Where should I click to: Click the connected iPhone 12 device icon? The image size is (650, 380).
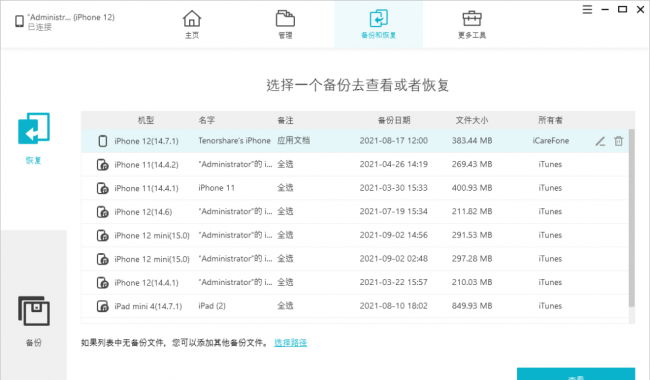[x=19, y=21]
